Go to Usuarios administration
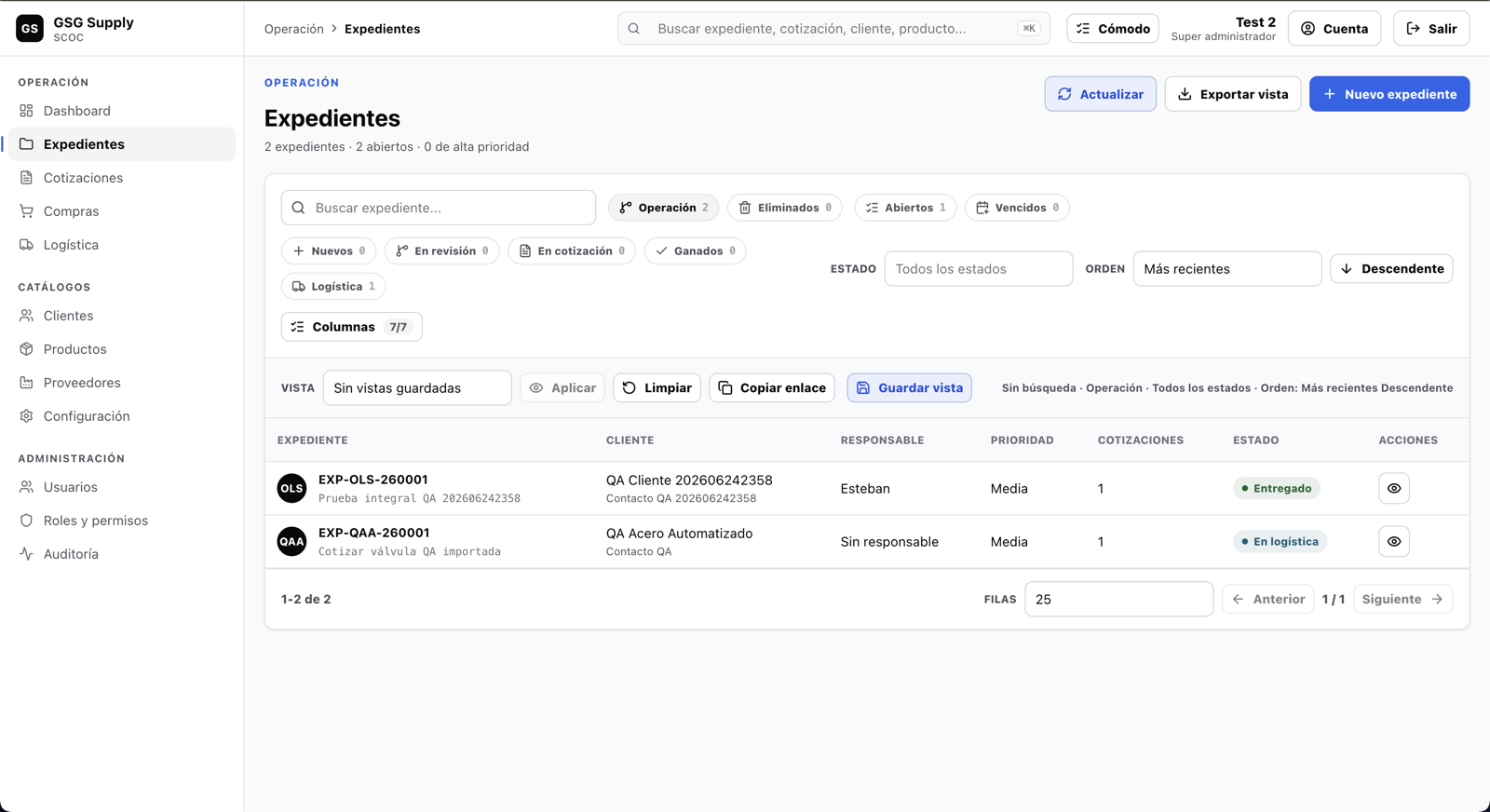 pyautogui.click(x=122, y=487)
